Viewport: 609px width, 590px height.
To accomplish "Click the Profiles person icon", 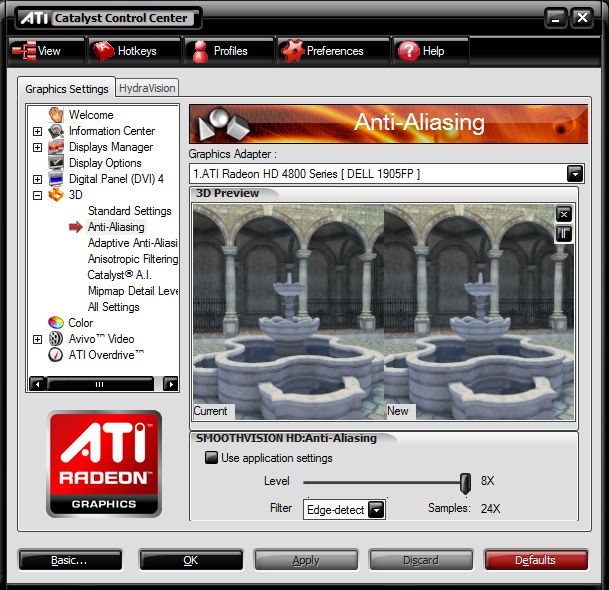I will click(200, 51).
